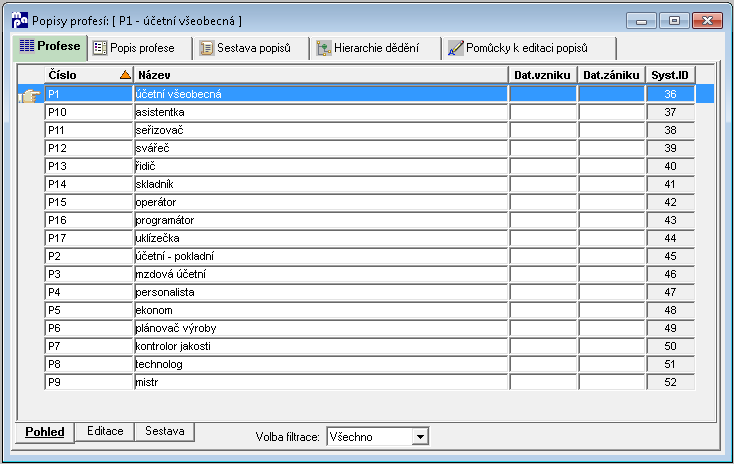Open the Sestava popisů tab

point(251,48)
